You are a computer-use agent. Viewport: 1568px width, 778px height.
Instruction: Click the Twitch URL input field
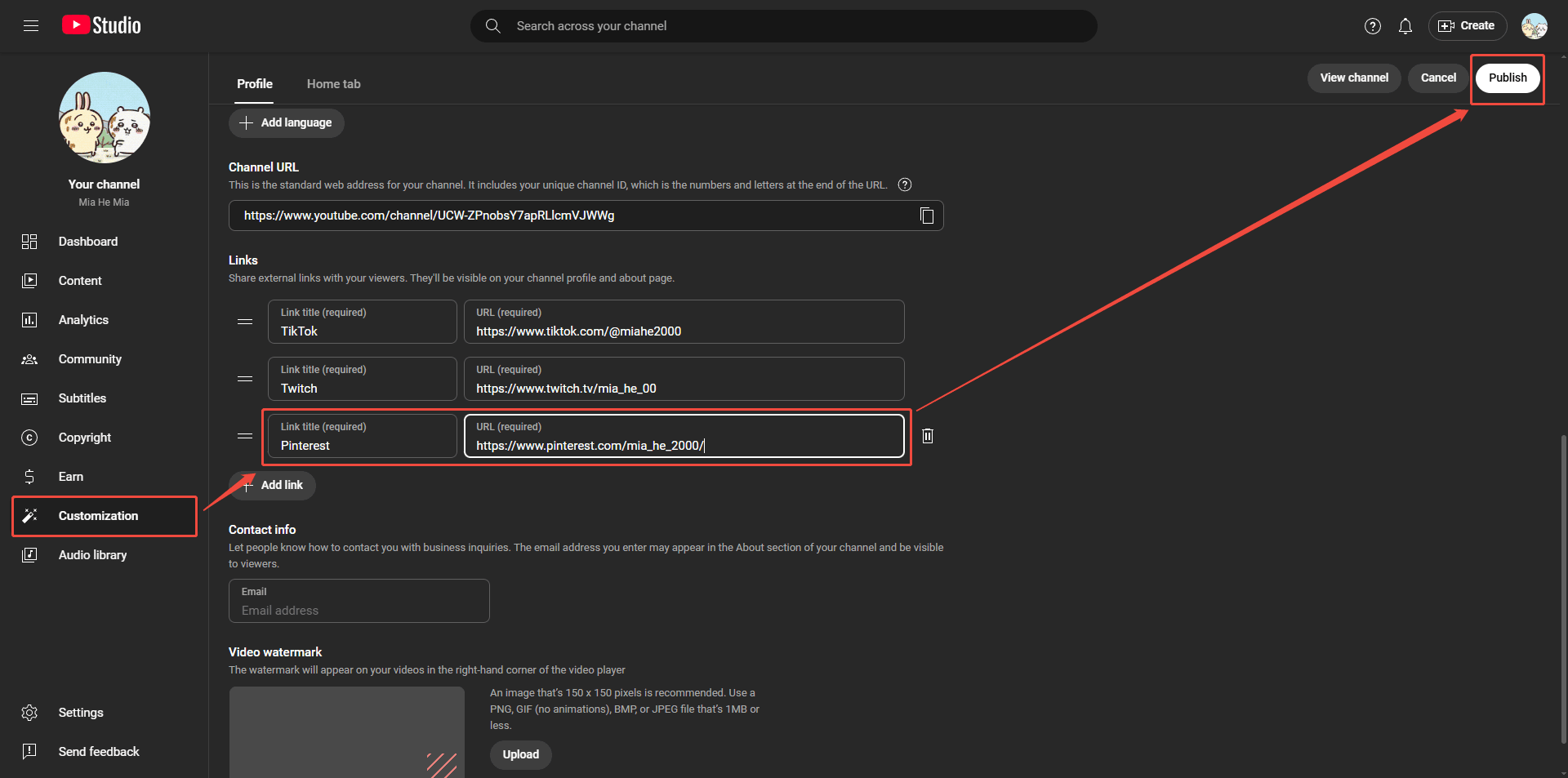[684, 388]
